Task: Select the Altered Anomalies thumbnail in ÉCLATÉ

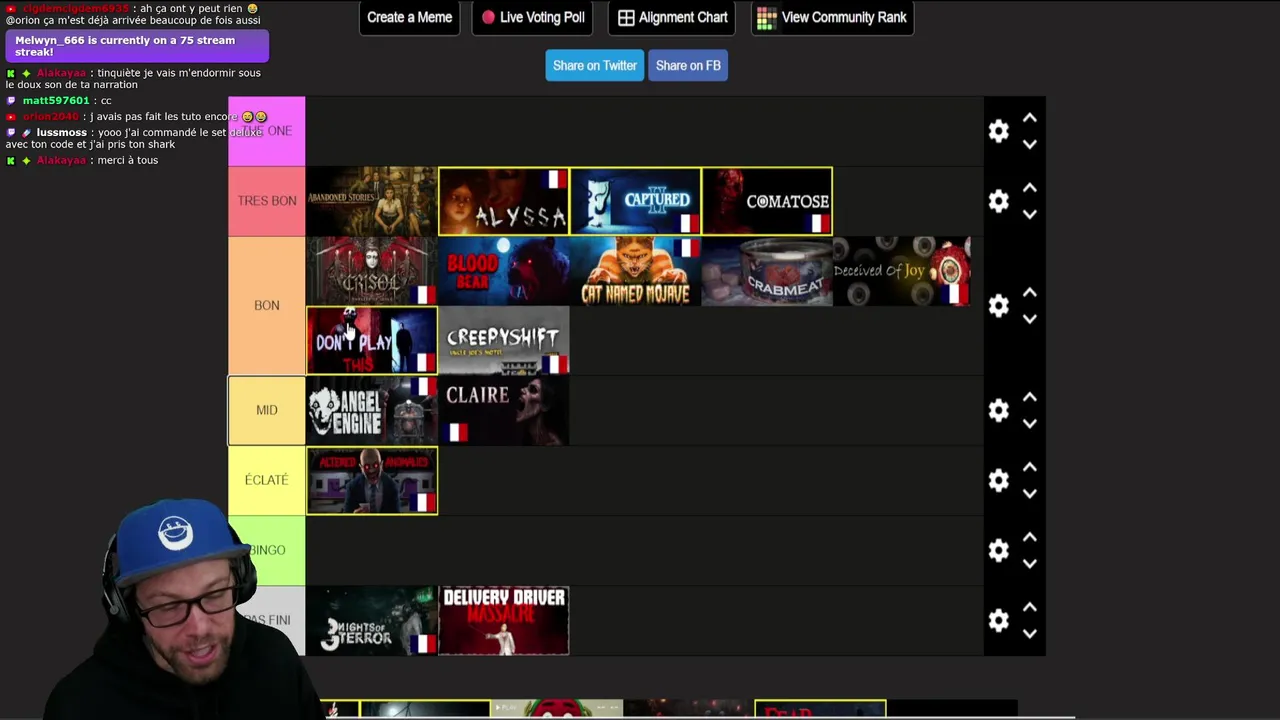Action: point(372,480)
